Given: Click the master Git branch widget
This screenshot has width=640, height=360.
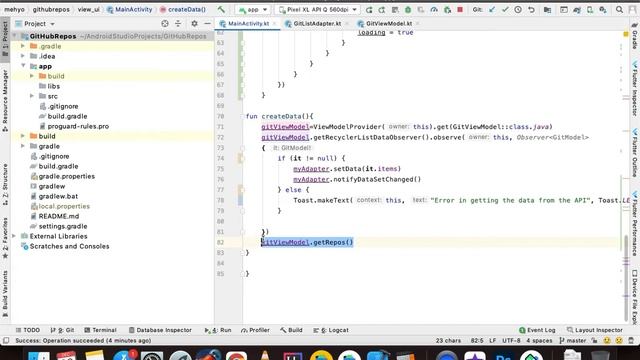Looking at the screenshot, I should click(572, 340).
